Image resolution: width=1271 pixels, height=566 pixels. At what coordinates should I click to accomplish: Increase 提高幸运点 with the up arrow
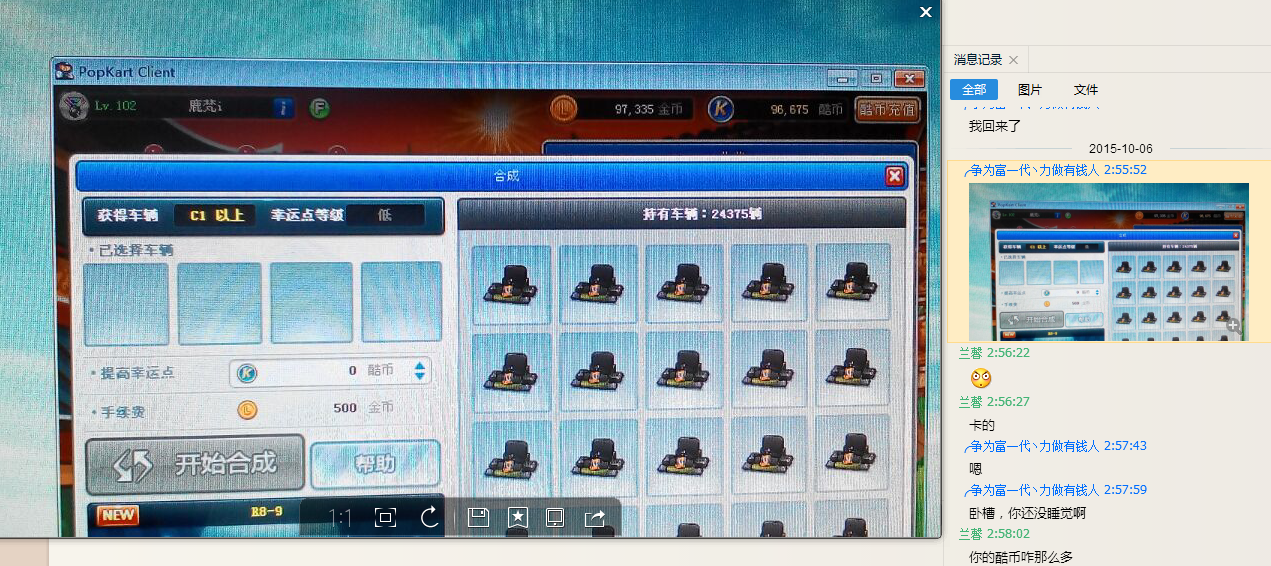click(x=420, y=365)
